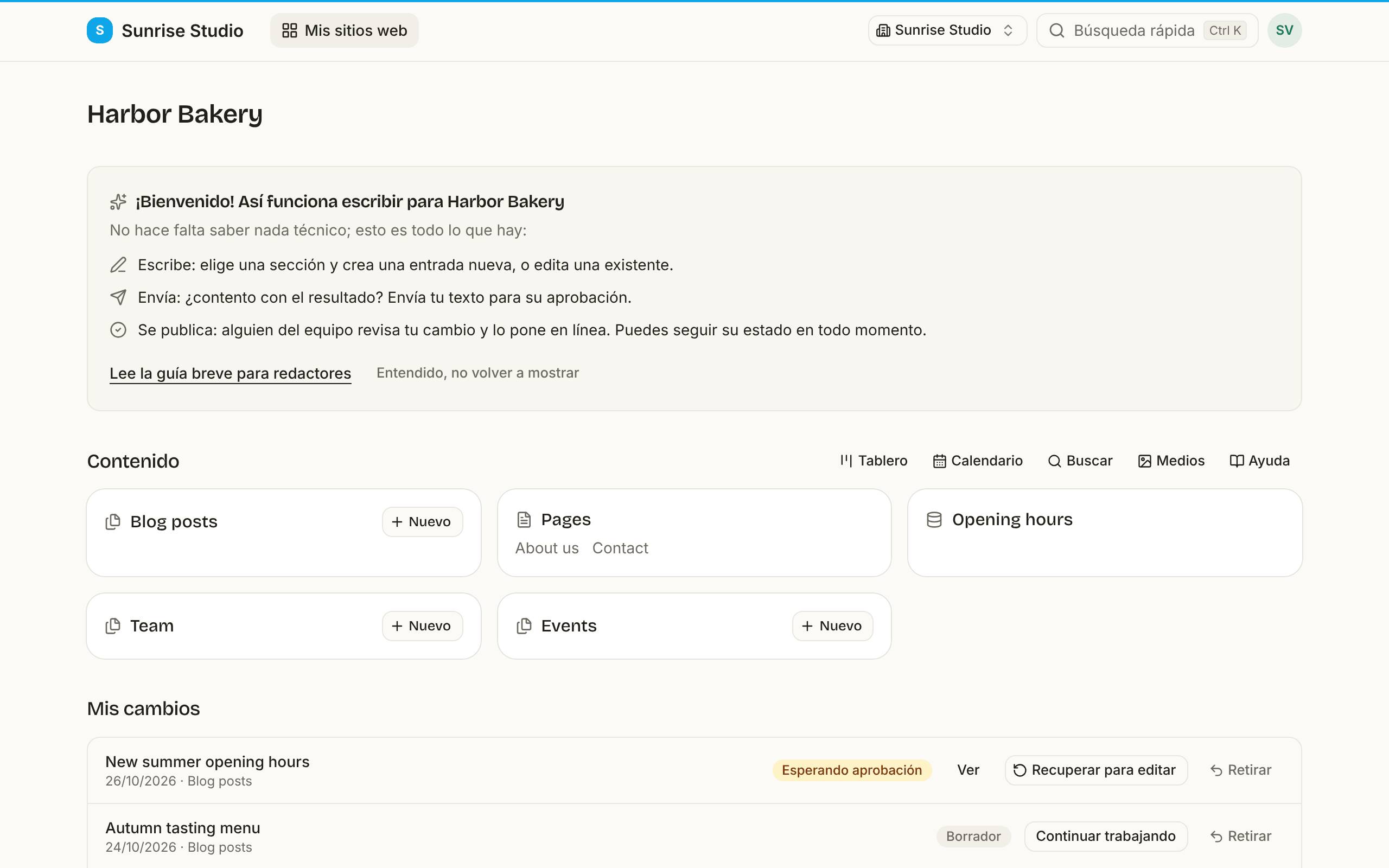Viewport: 1389px width, 868px height.
Task: Open Ayuda help
Action: [x=1259, y=461]
